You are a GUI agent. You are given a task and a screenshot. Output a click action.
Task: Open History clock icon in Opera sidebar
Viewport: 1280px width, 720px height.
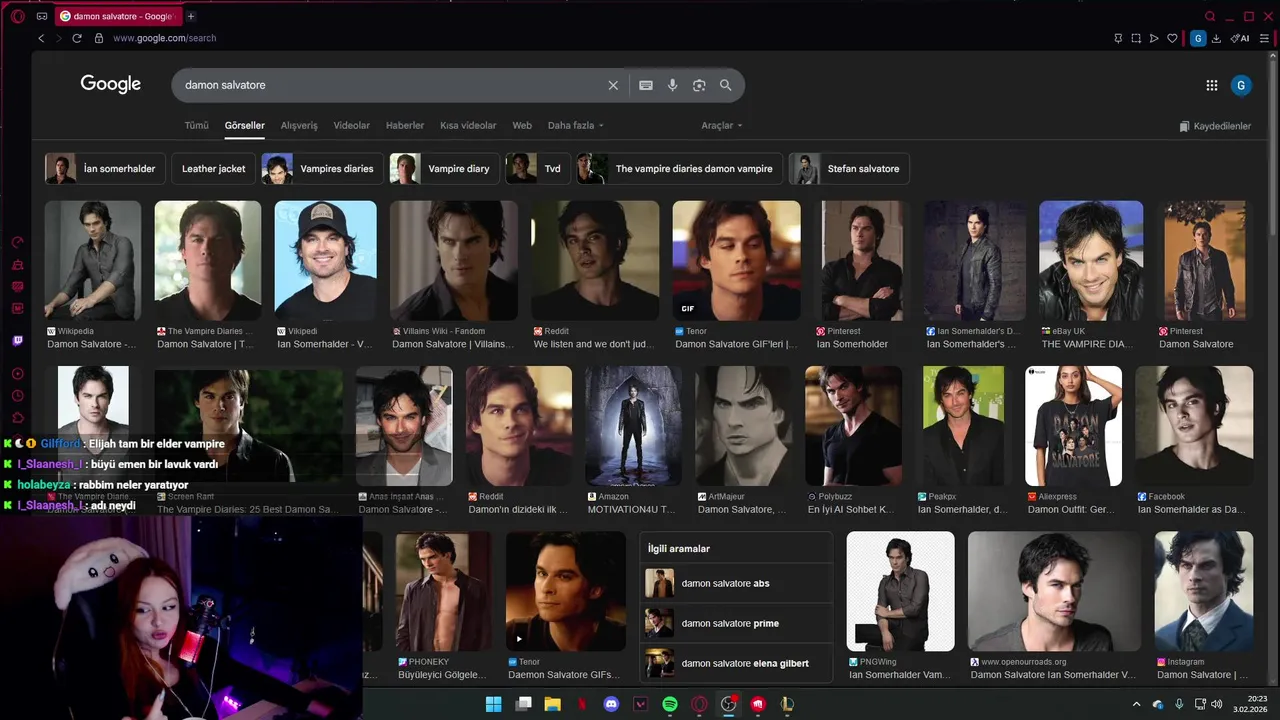click(18, 395)
